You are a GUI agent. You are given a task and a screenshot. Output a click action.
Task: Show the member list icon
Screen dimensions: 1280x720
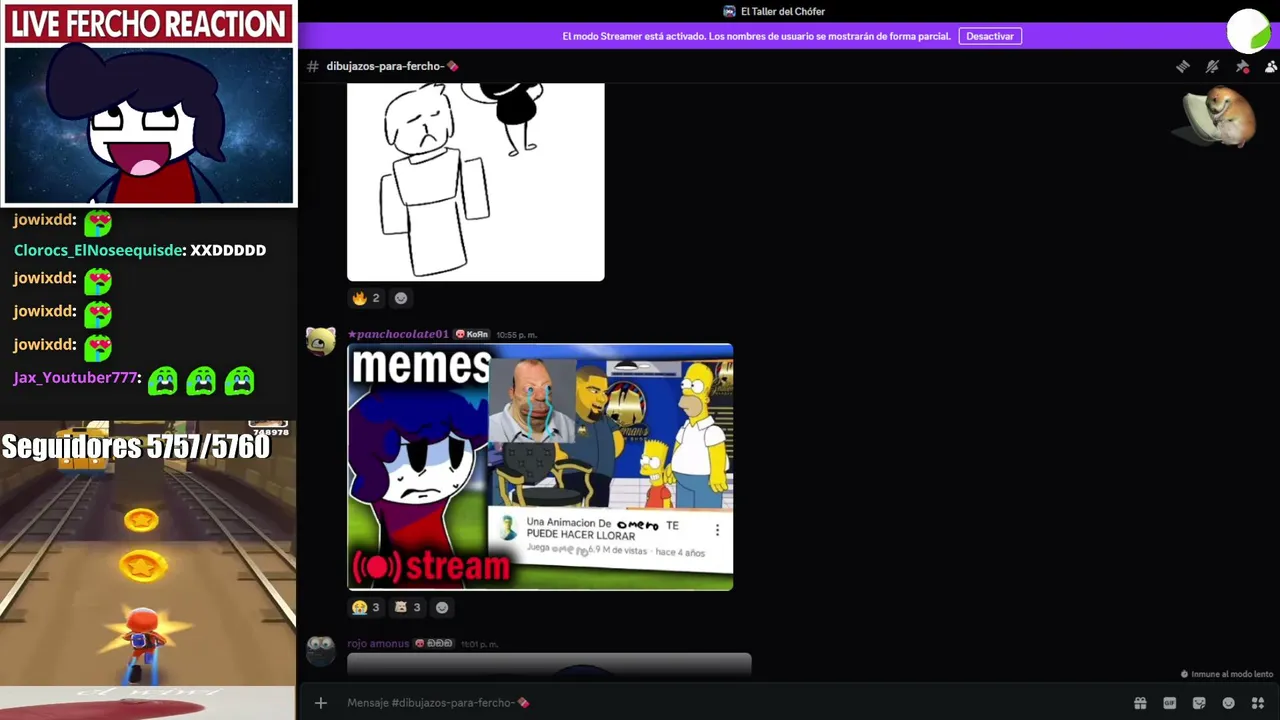click(x=1271, y=66)
